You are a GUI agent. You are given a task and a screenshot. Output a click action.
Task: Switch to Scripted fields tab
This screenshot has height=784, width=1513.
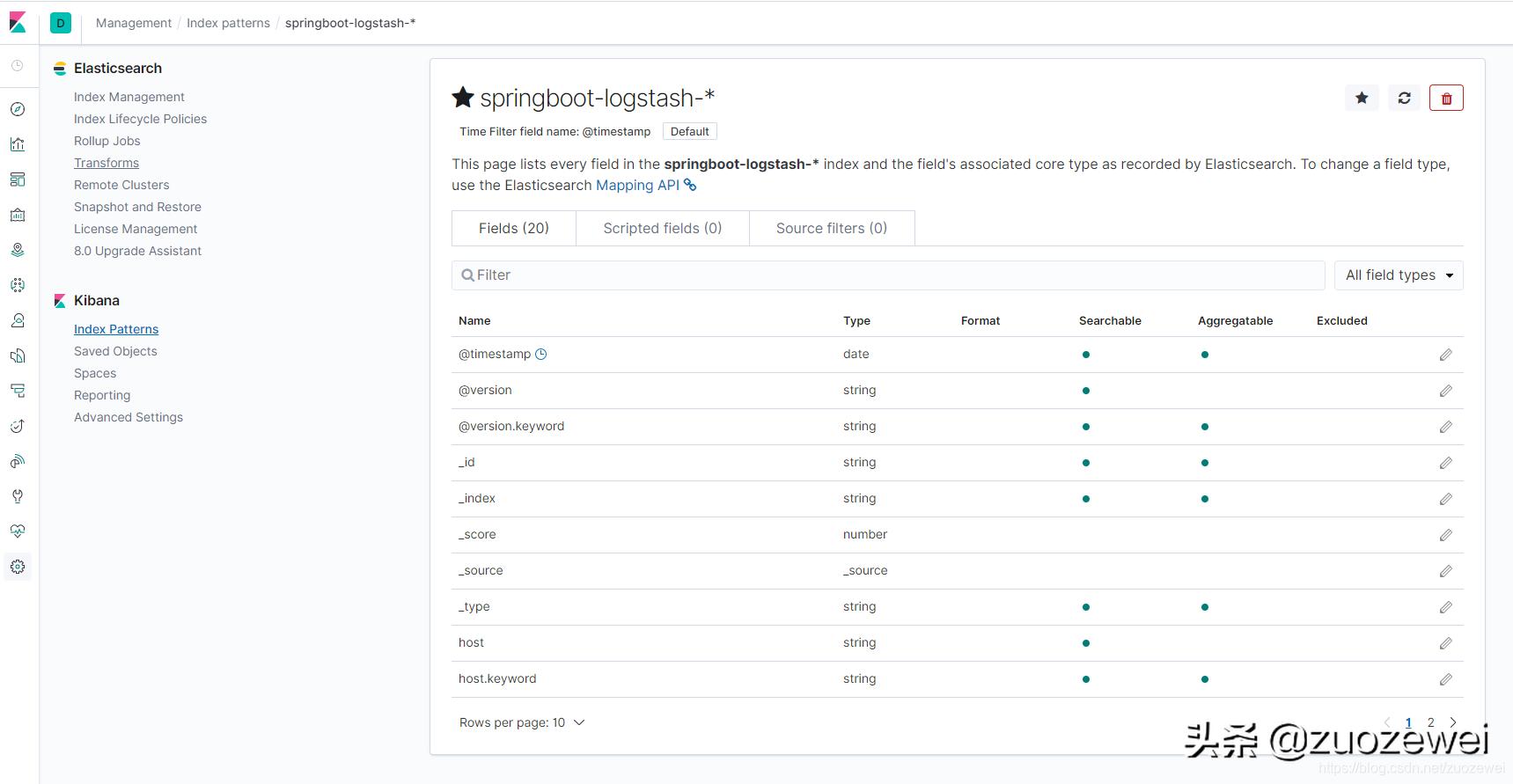click(662, 228)
